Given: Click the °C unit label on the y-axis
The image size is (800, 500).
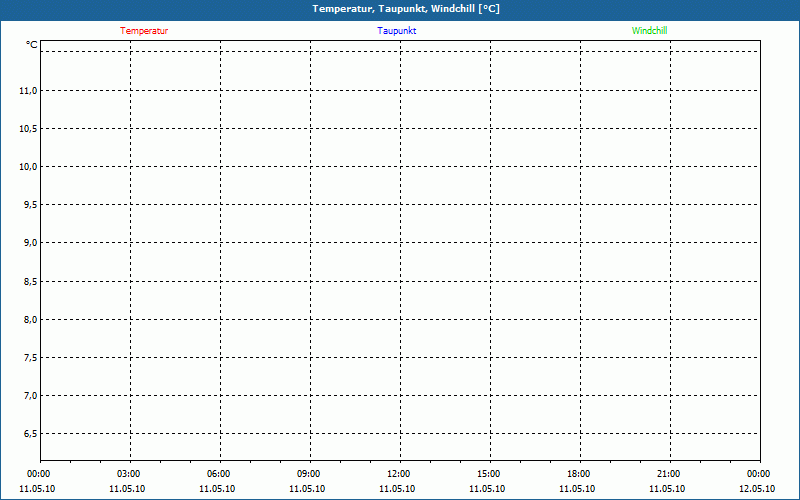Looking at the screenshot, I should pyautogui.click(x=32, y=45).
